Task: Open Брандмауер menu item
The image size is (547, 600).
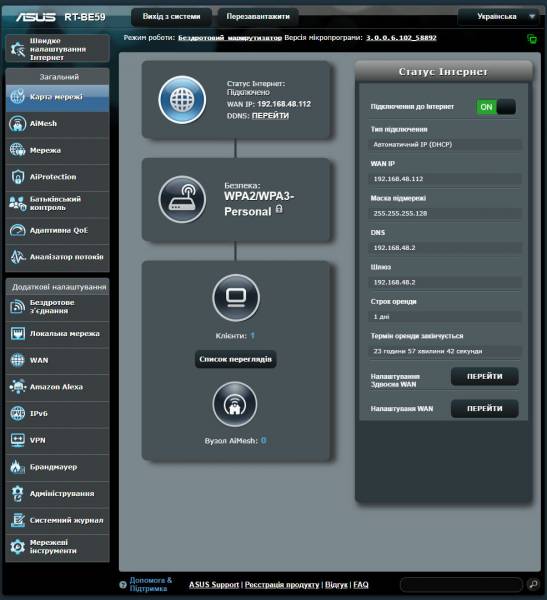Action: coord(57,467)
